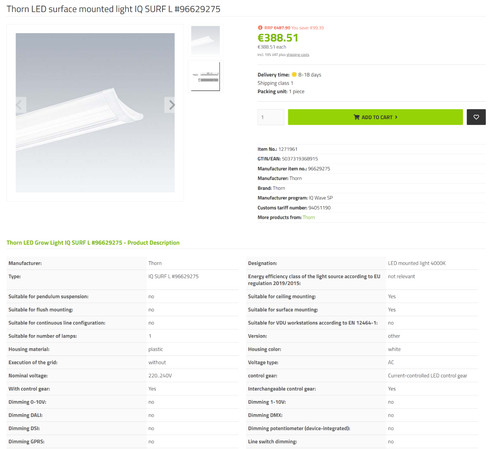Select Energy efficiency class value not relevant

point(401,276)
